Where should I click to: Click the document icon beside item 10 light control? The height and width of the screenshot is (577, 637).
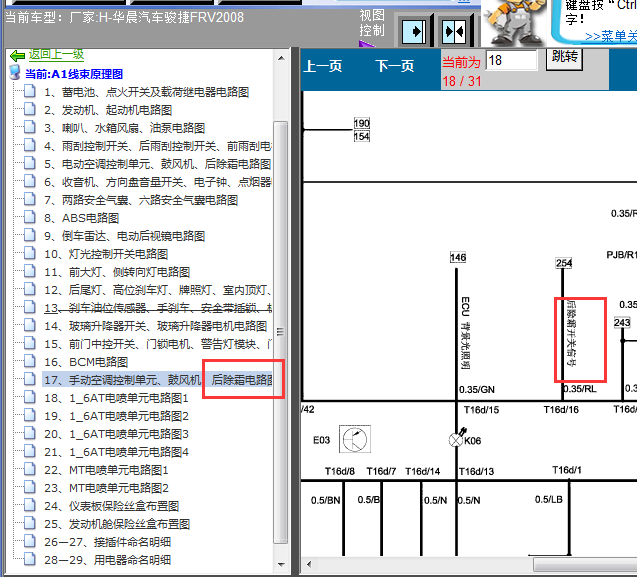point(29,253)
